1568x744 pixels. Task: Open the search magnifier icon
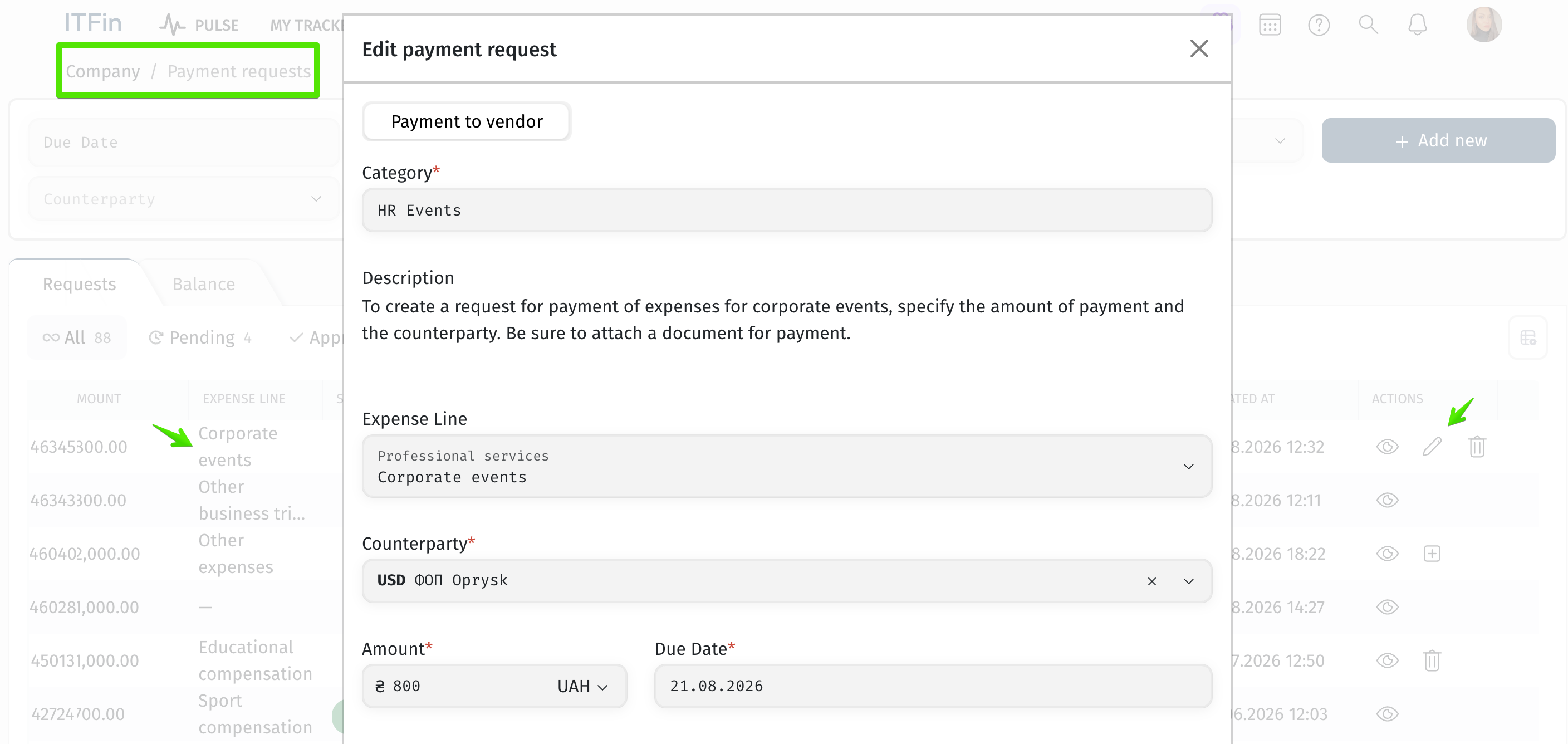(1368, 25)
